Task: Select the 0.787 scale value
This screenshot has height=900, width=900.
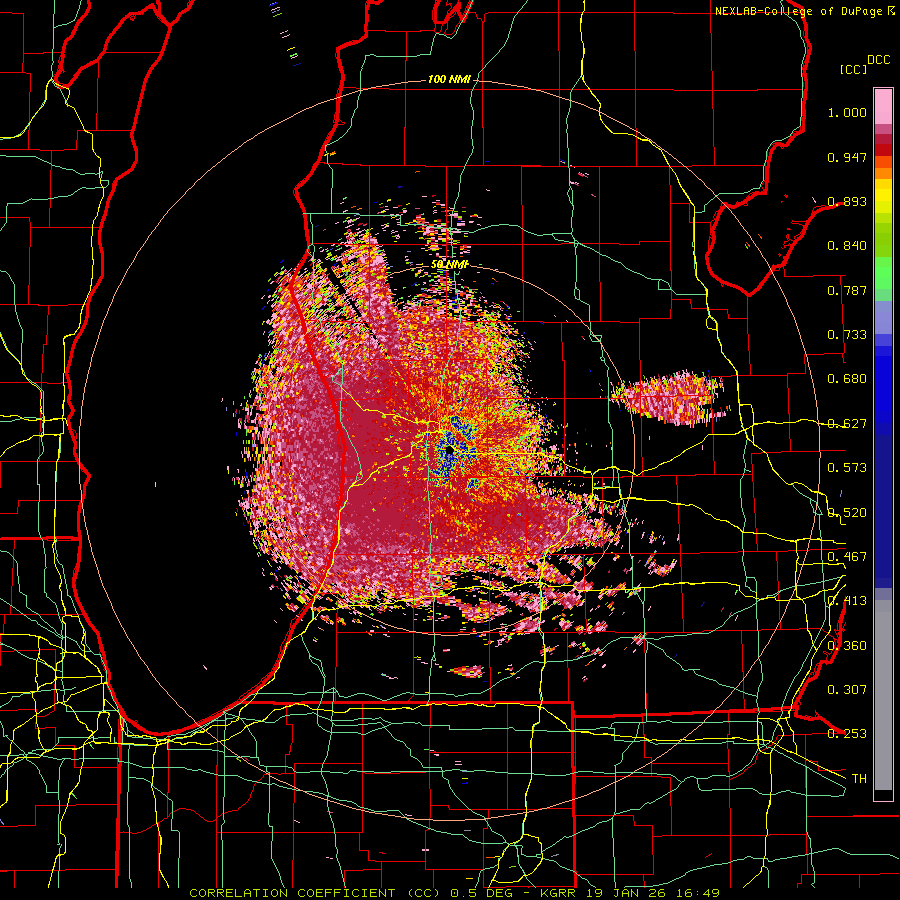Action: (847, 290)
